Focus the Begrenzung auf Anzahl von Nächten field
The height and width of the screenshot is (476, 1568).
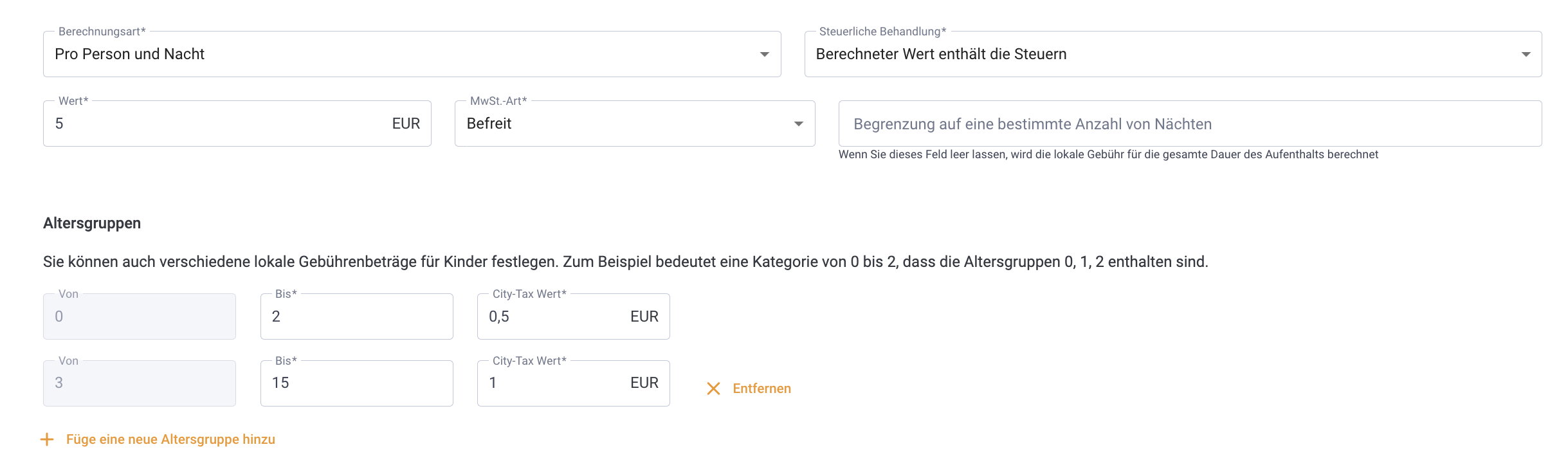1190,124
